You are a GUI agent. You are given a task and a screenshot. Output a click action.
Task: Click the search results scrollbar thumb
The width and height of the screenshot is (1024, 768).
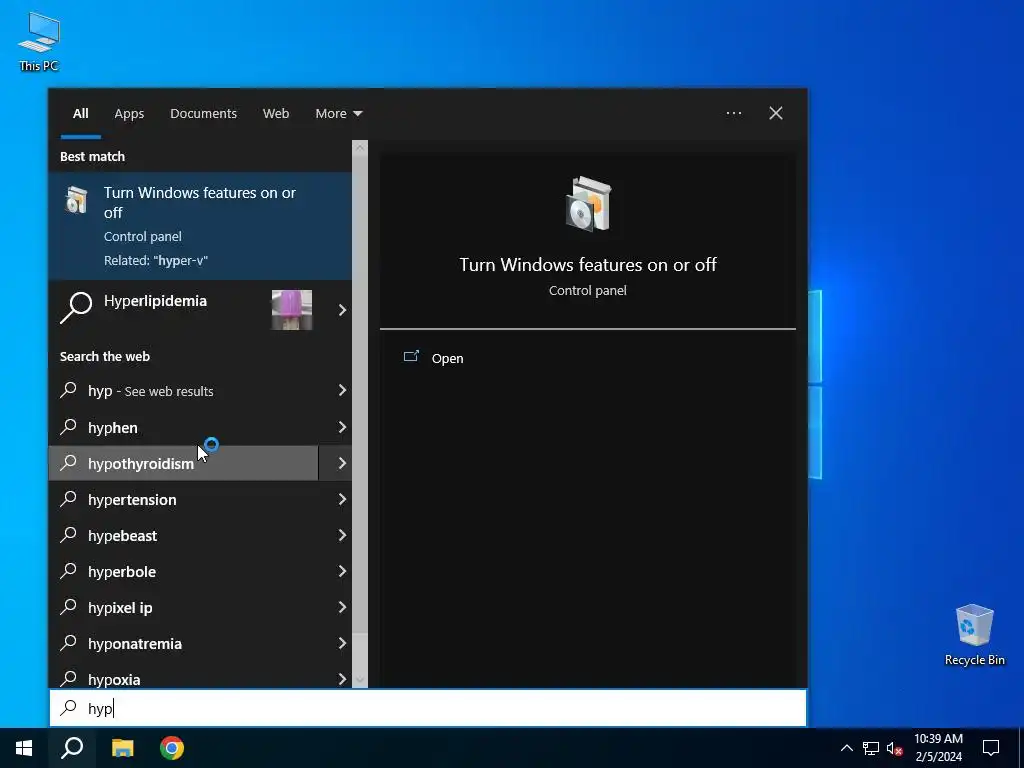click(360, 395)
